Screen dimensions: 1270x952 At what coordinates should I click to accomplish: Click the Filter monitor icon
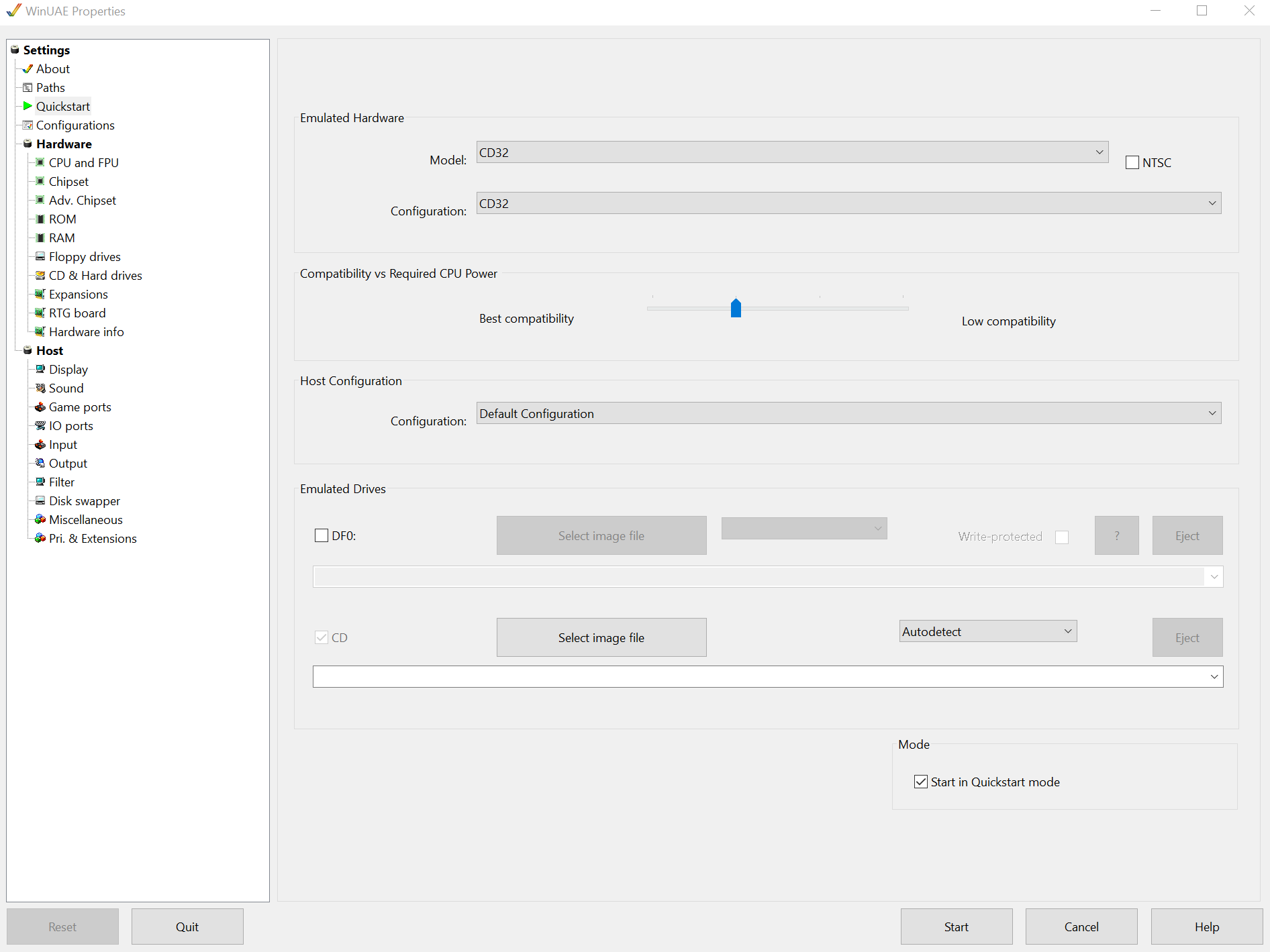coord(40,482)
